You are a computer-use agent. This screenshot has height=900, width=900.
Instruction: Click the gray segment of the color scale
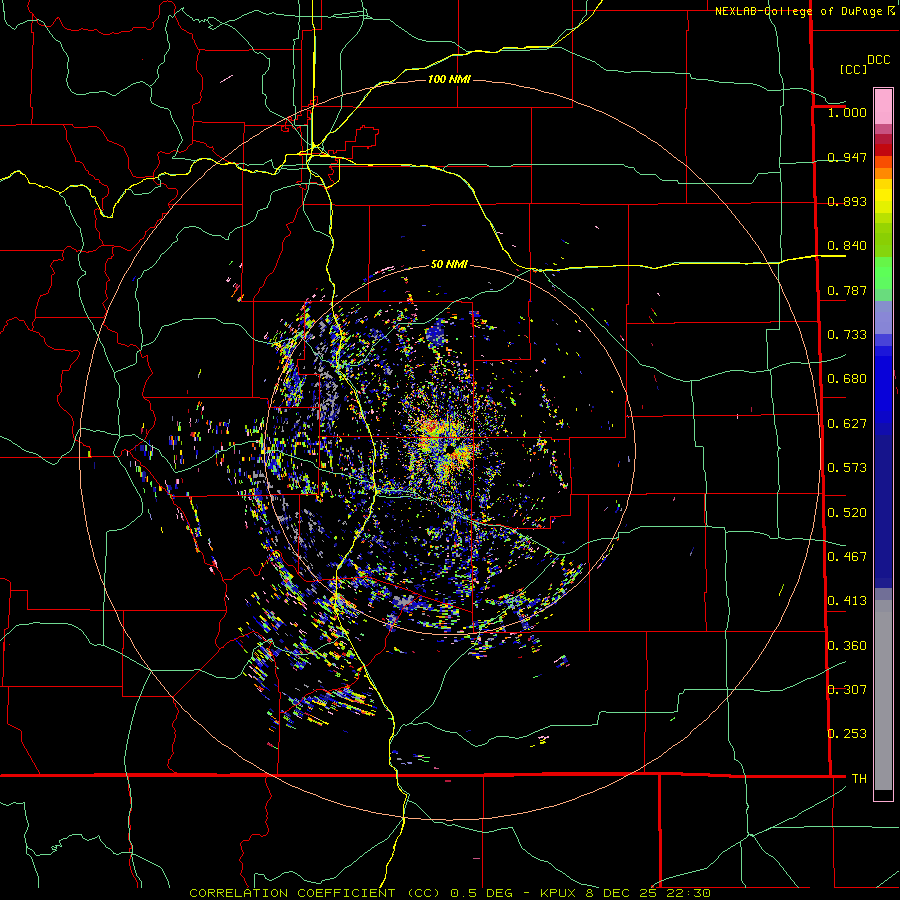coord(883,695)
